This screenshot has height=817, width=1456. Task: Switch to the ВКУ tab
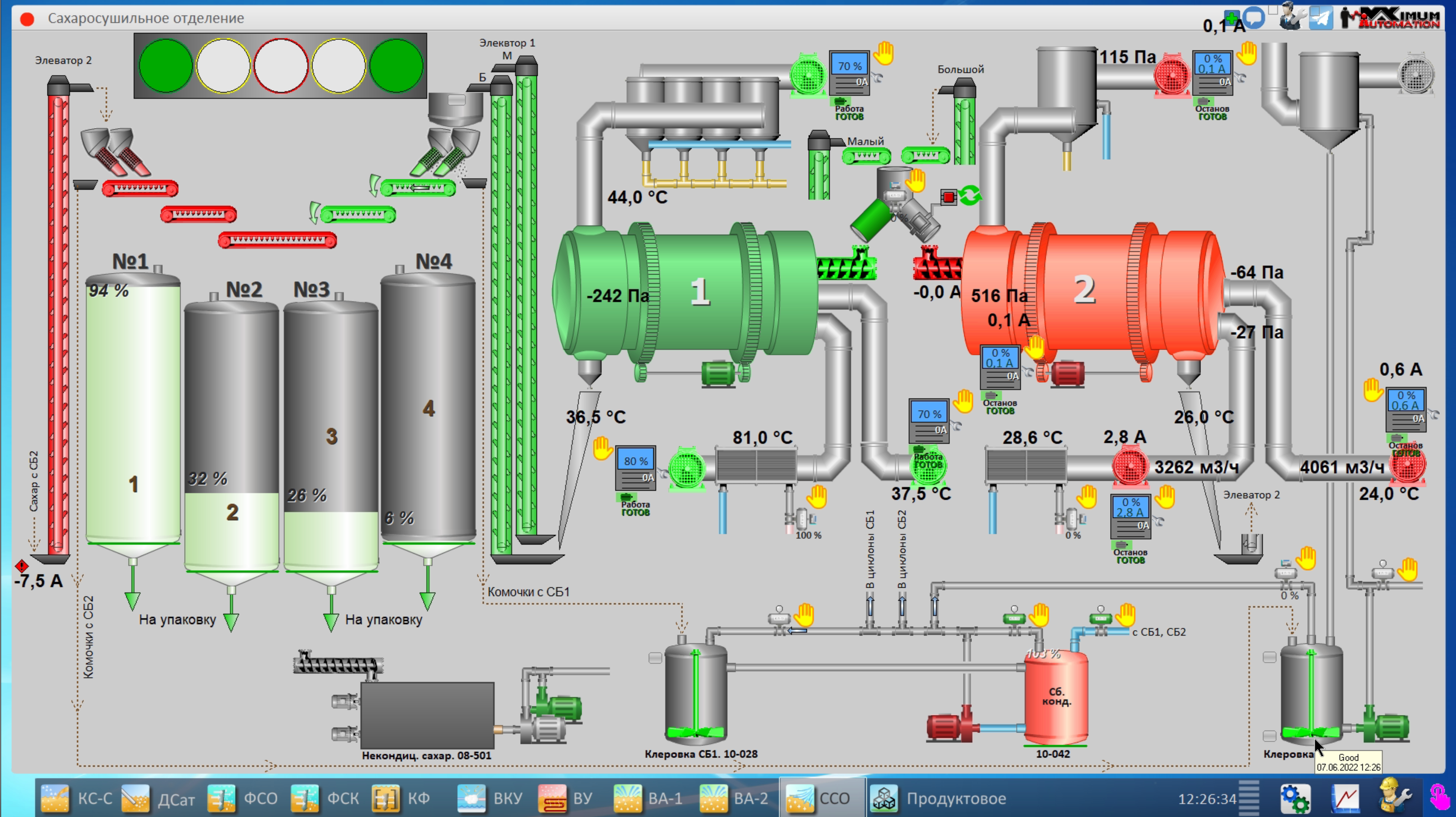pos(490,799)
